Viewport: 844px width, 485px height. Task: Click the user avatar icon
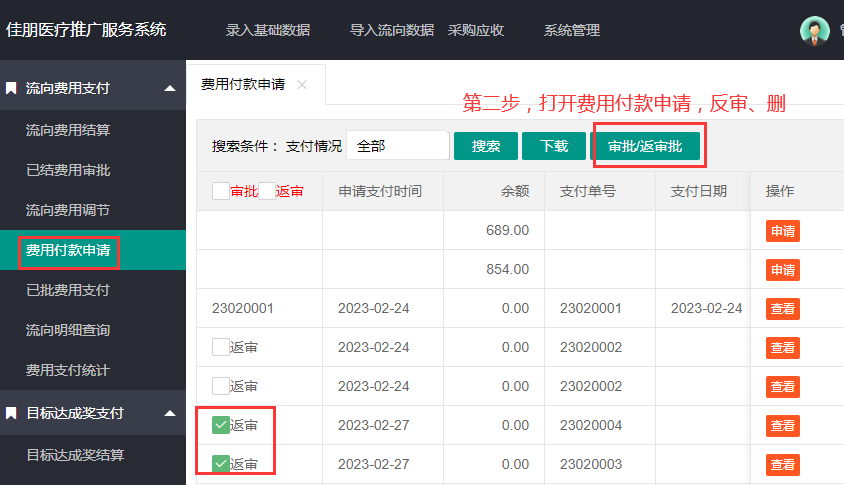click(x=815, y=30)
